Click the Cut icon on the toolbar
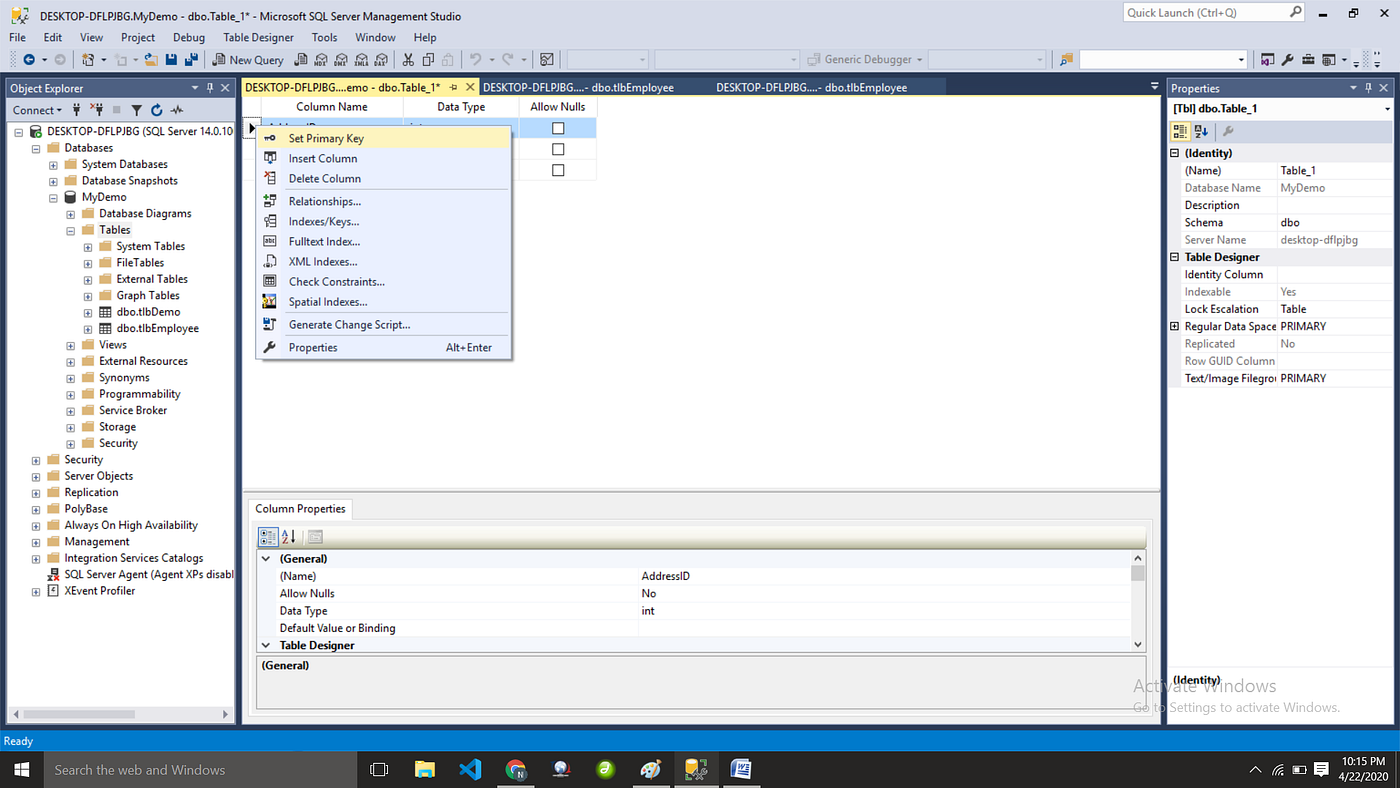The width and height of the screenshot is (1400, 788). [408, 59]
